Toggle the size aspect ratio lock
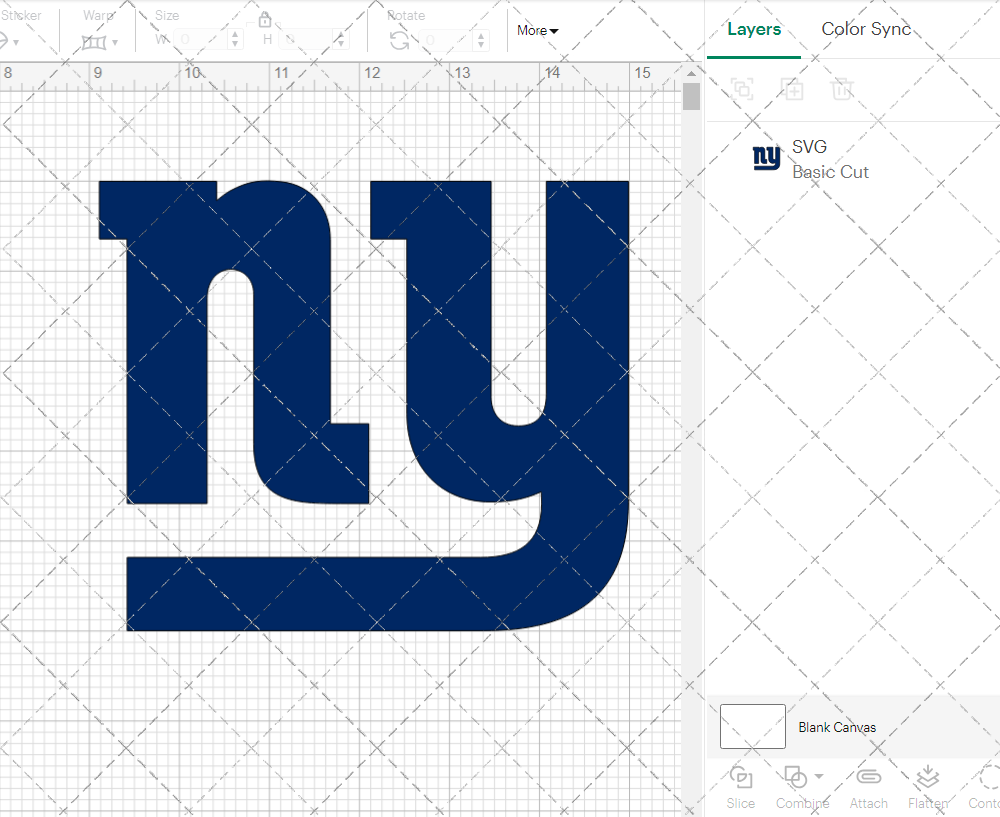1000x817 pixels. [265, 20]
